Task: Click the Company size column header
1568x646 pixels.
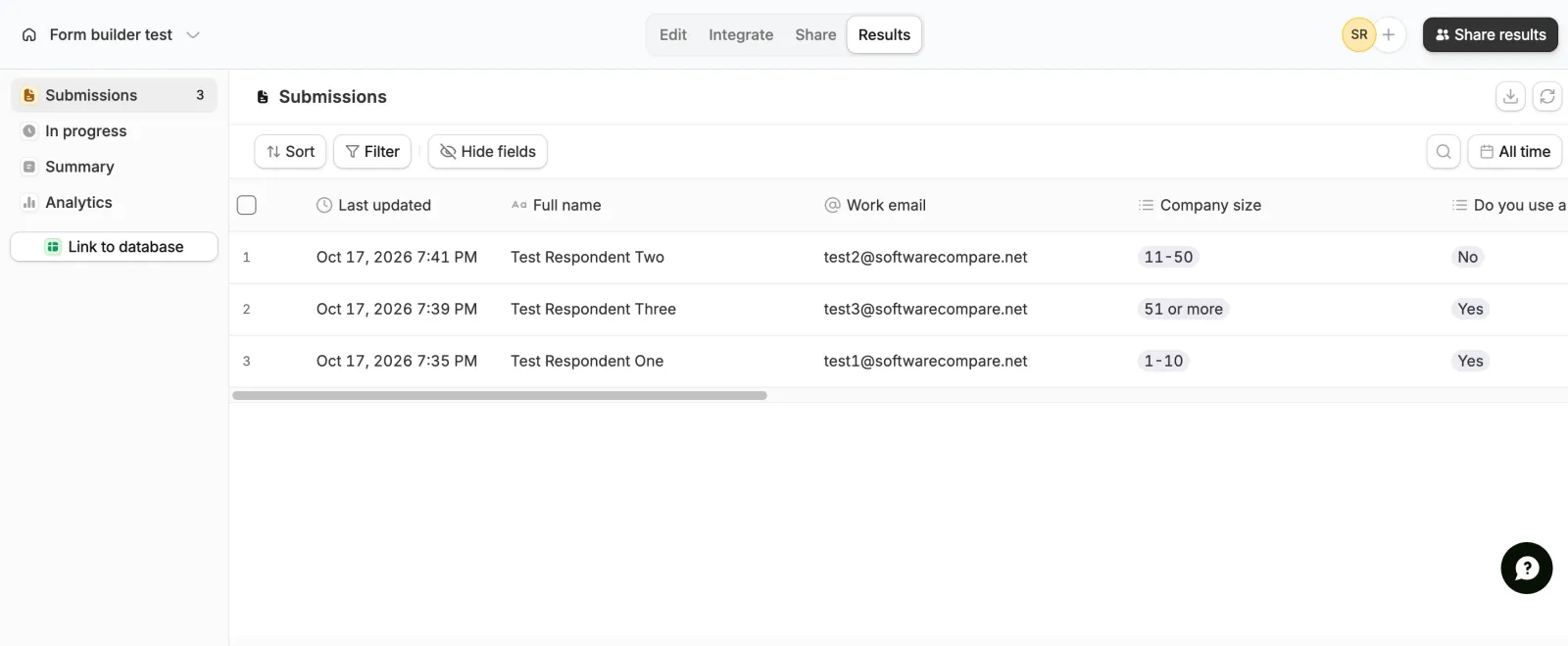Action: (1200, 205)
